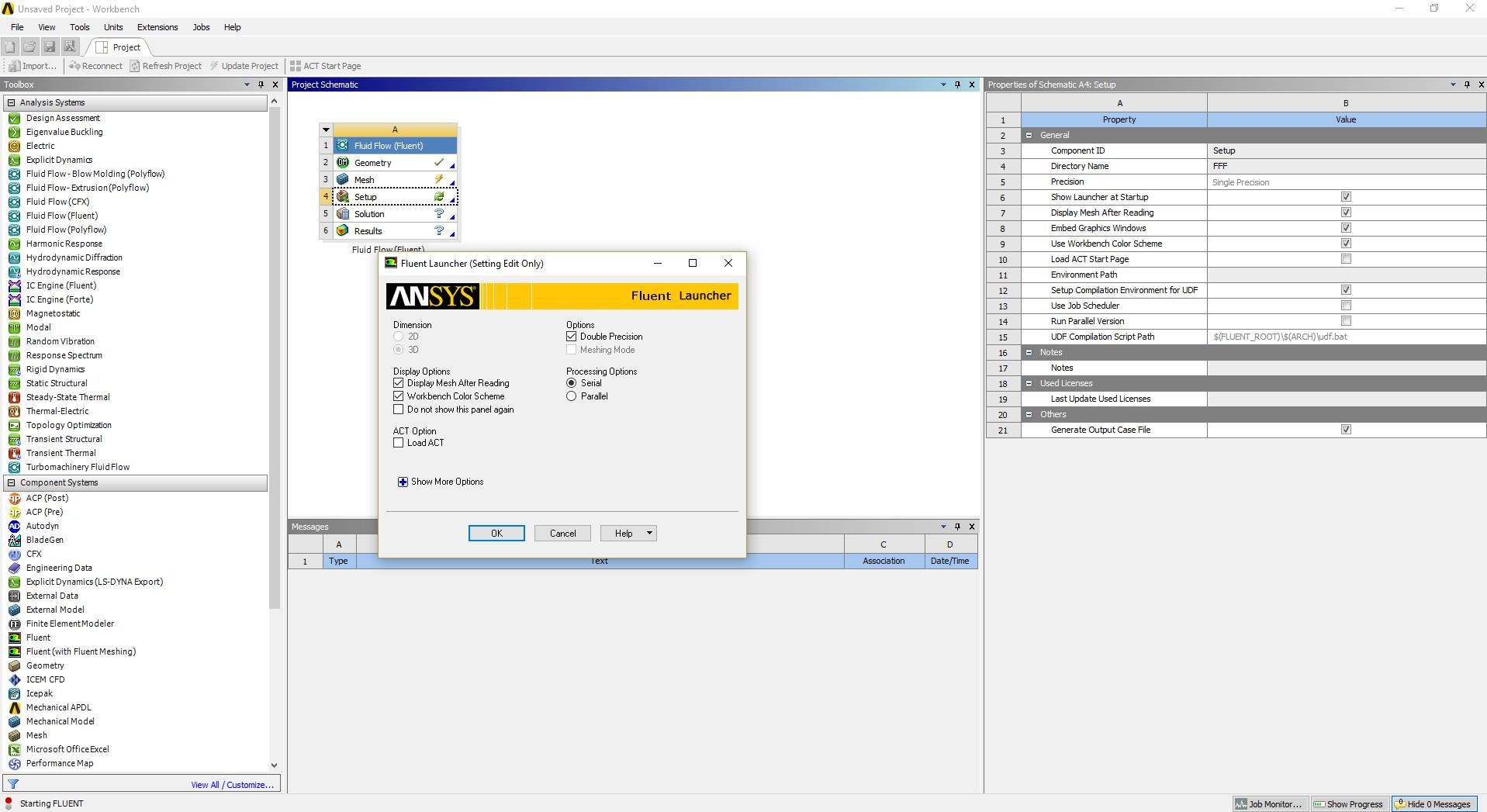
Task: Open the File menu
Action: tap(17, 27)
